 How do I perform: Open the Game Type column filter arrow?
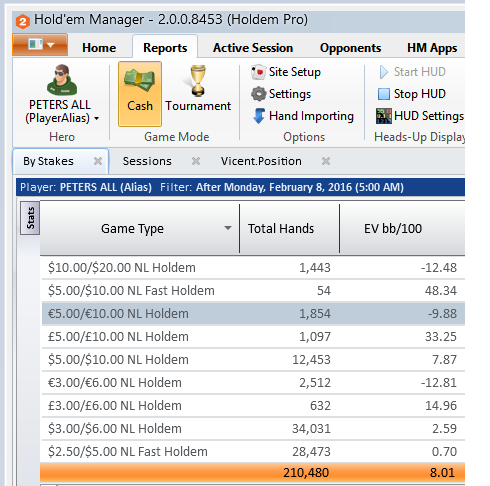[228, 228]
